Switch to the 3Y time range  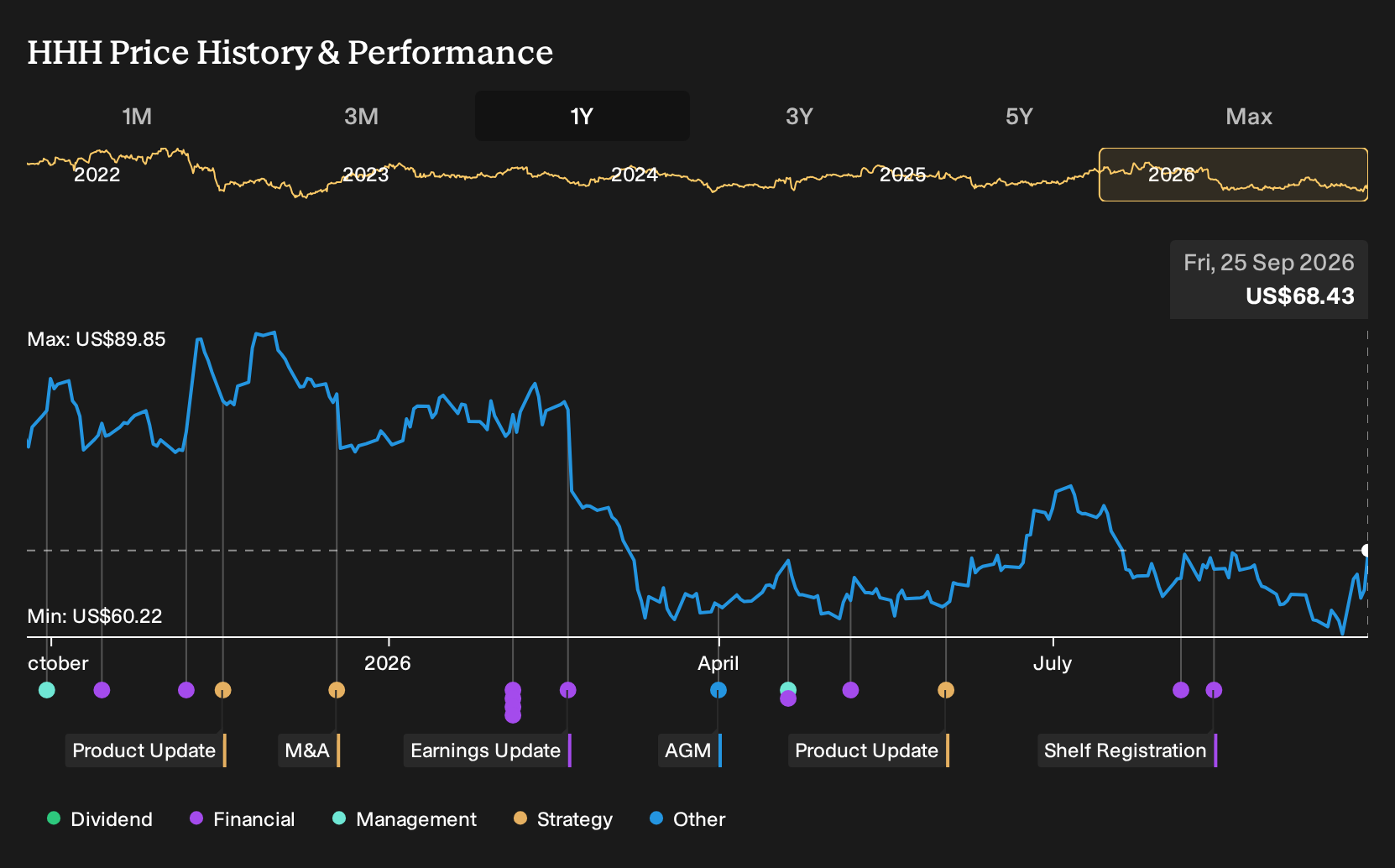coord(799,116)
